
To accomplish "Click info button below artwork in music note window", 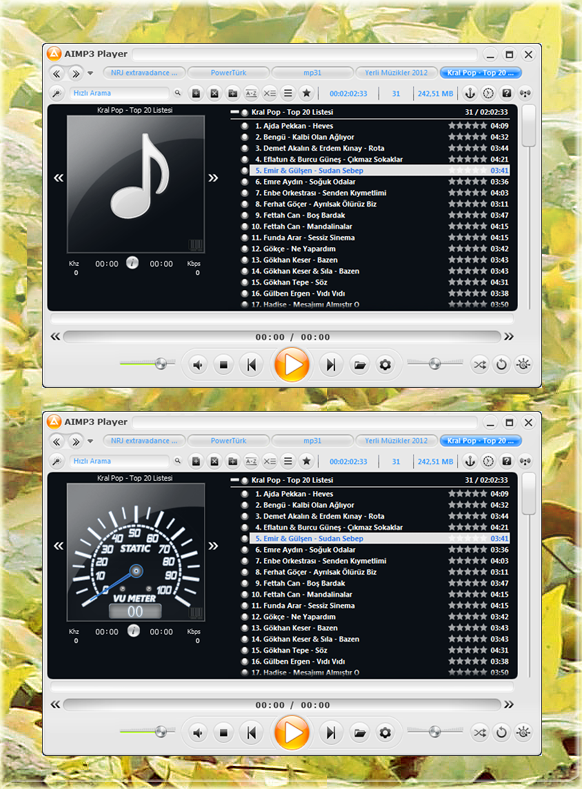I will (x=132, y=263).
